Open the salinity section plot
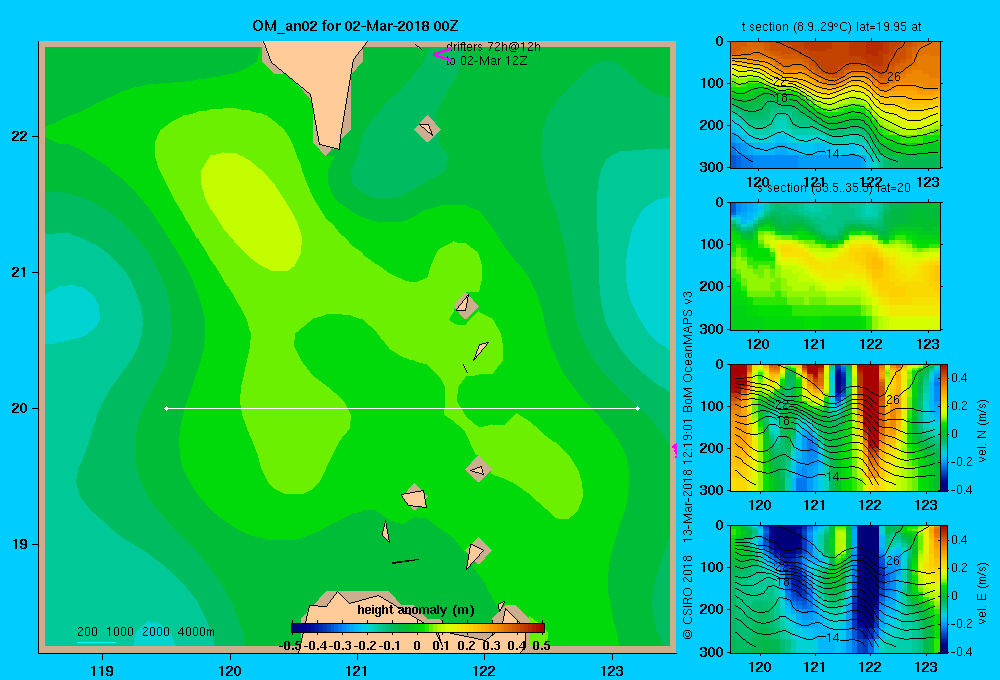1000x680 pixels. (x=835, y=266)
